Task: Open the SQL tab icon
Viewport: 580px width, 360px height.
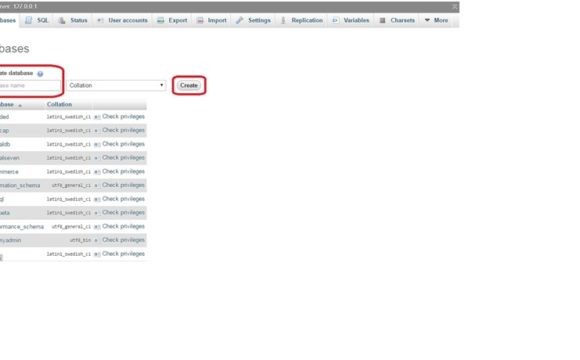Action: pos(28,20)
